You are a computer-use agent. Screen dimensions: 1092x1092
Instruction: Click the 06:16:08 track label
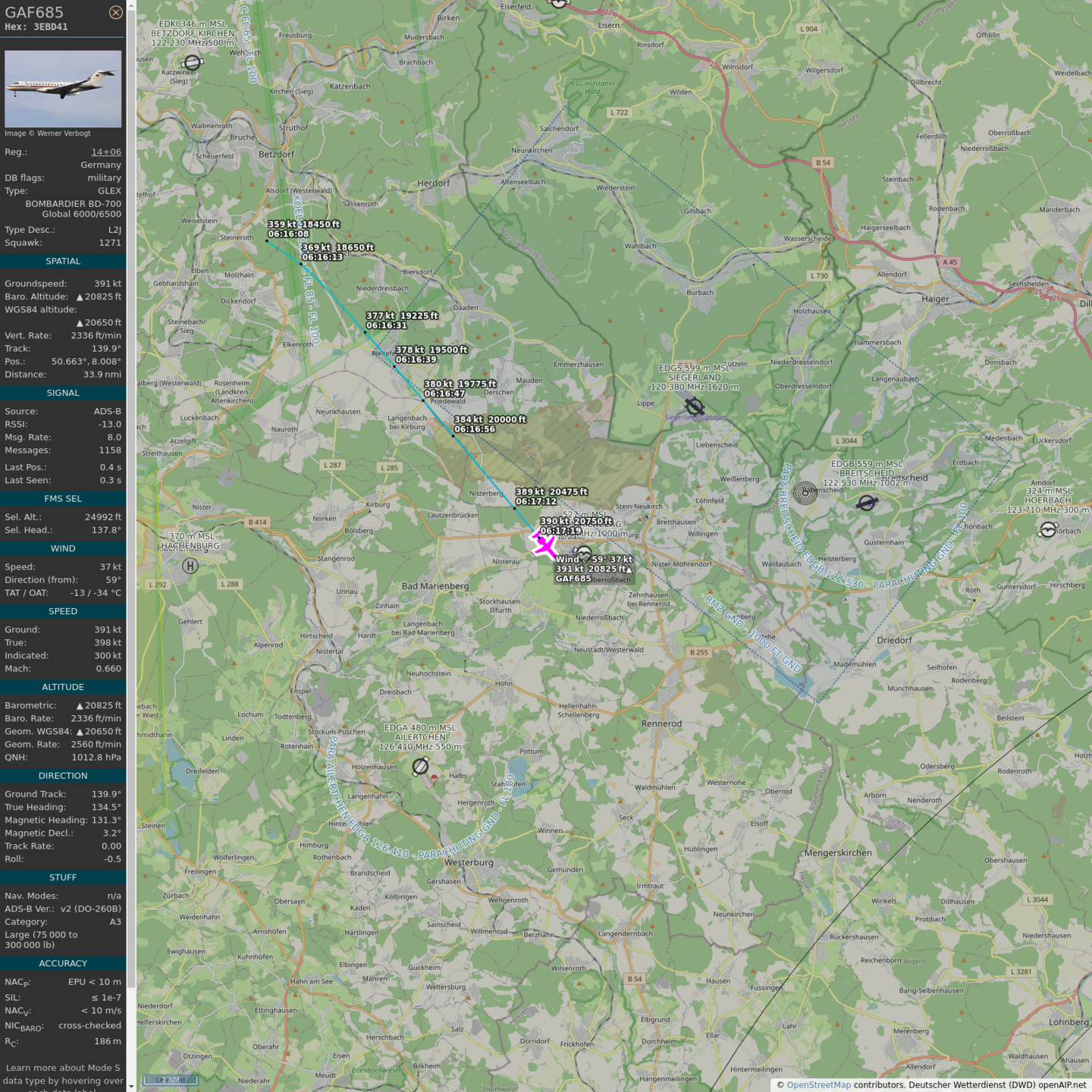[288, 234]
